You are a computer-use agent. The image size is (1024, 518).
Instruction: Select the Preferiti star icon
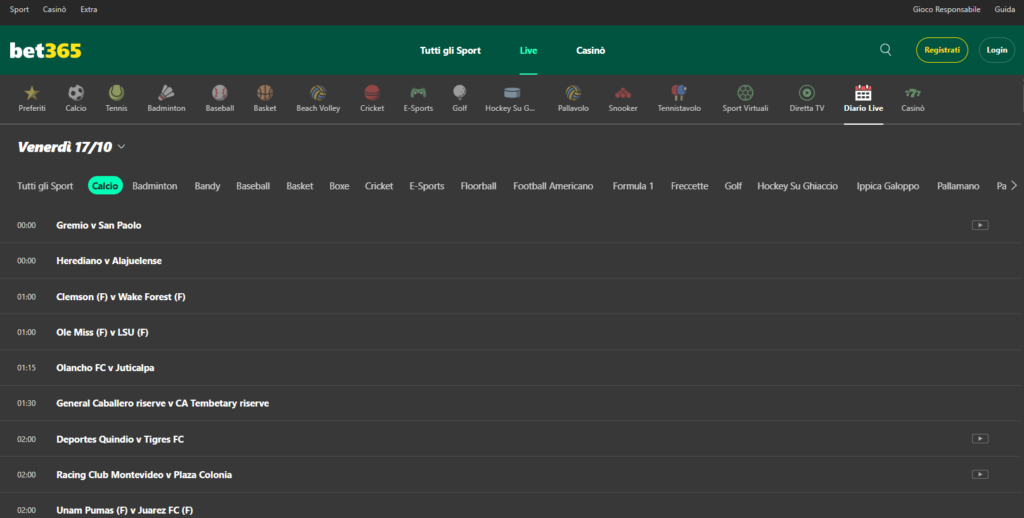32,93
